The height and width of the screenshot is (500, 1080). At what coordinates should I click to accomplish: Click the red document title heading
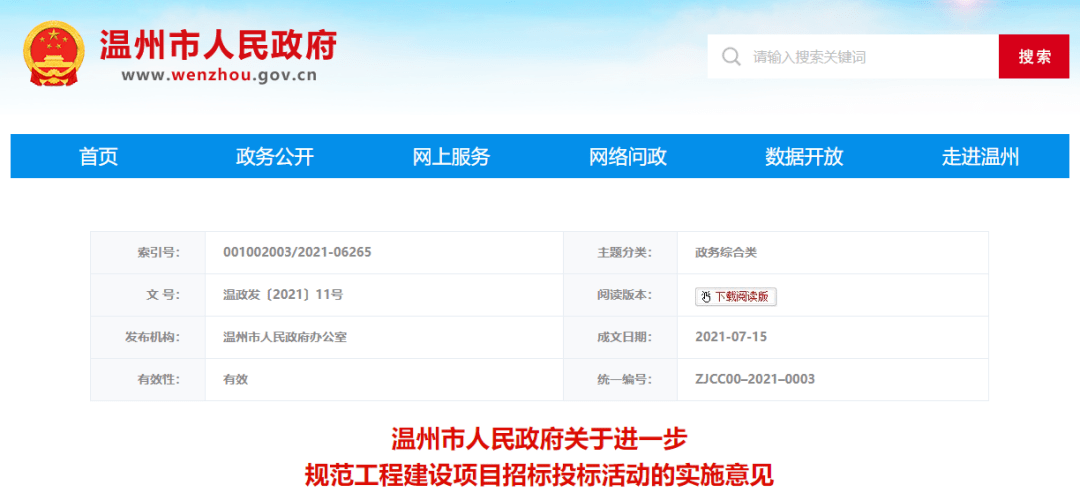[539, 457]
